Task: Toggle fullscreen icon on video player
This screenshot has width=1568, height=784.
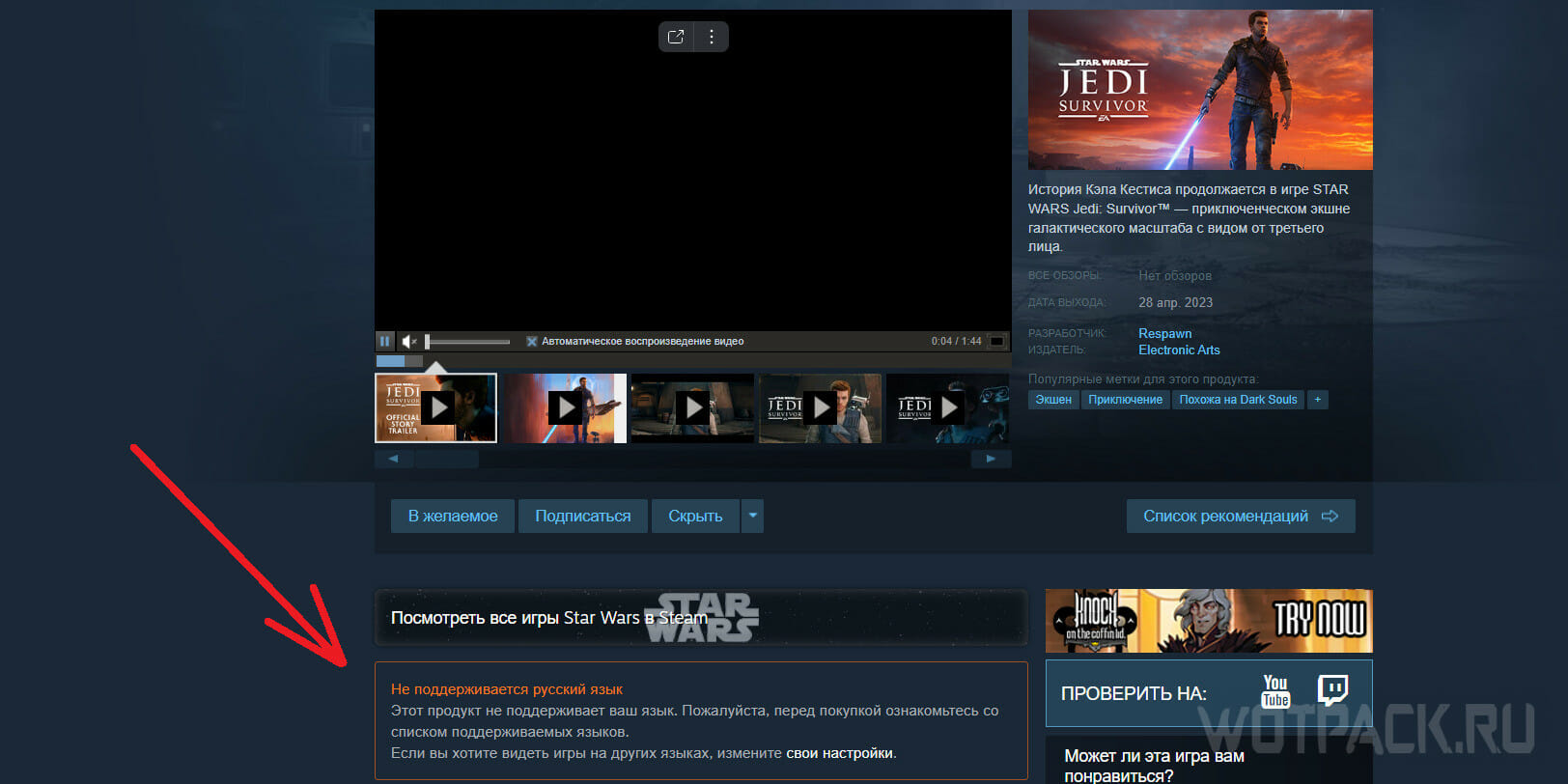Action: [x=997, y=341]
